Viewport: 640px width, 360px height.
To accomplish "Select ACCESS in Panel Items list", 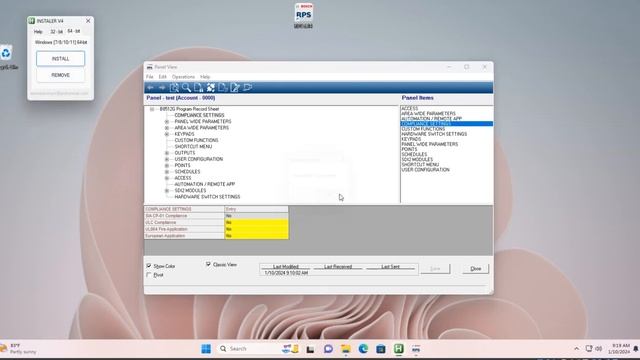I will tap(409, 109).
